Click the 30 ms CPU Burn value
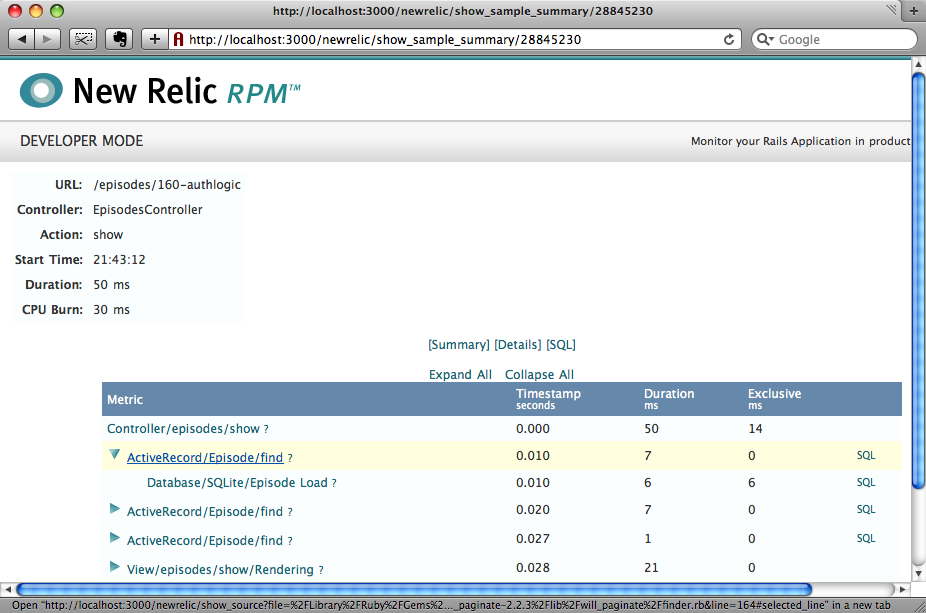The width and height of the screenshot is (926, 613). pos(112,310)
